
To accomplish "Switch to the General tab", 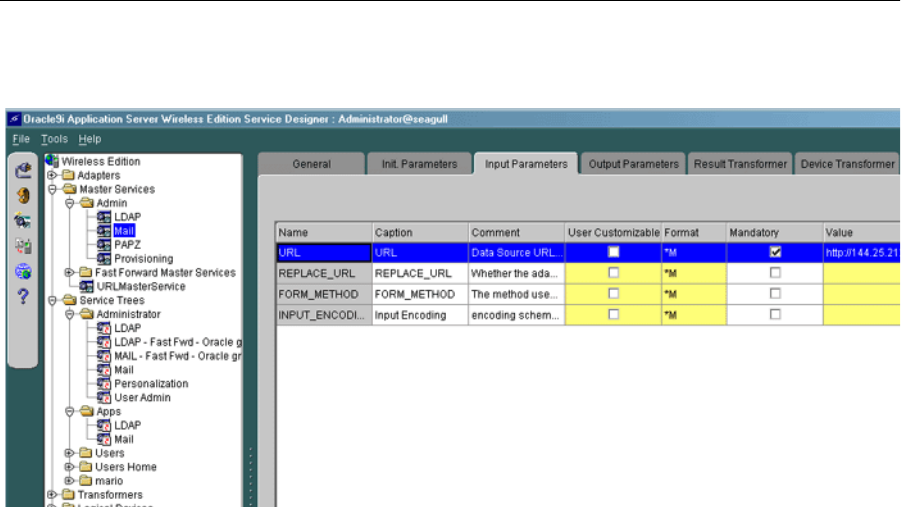I will coord(311,164).
